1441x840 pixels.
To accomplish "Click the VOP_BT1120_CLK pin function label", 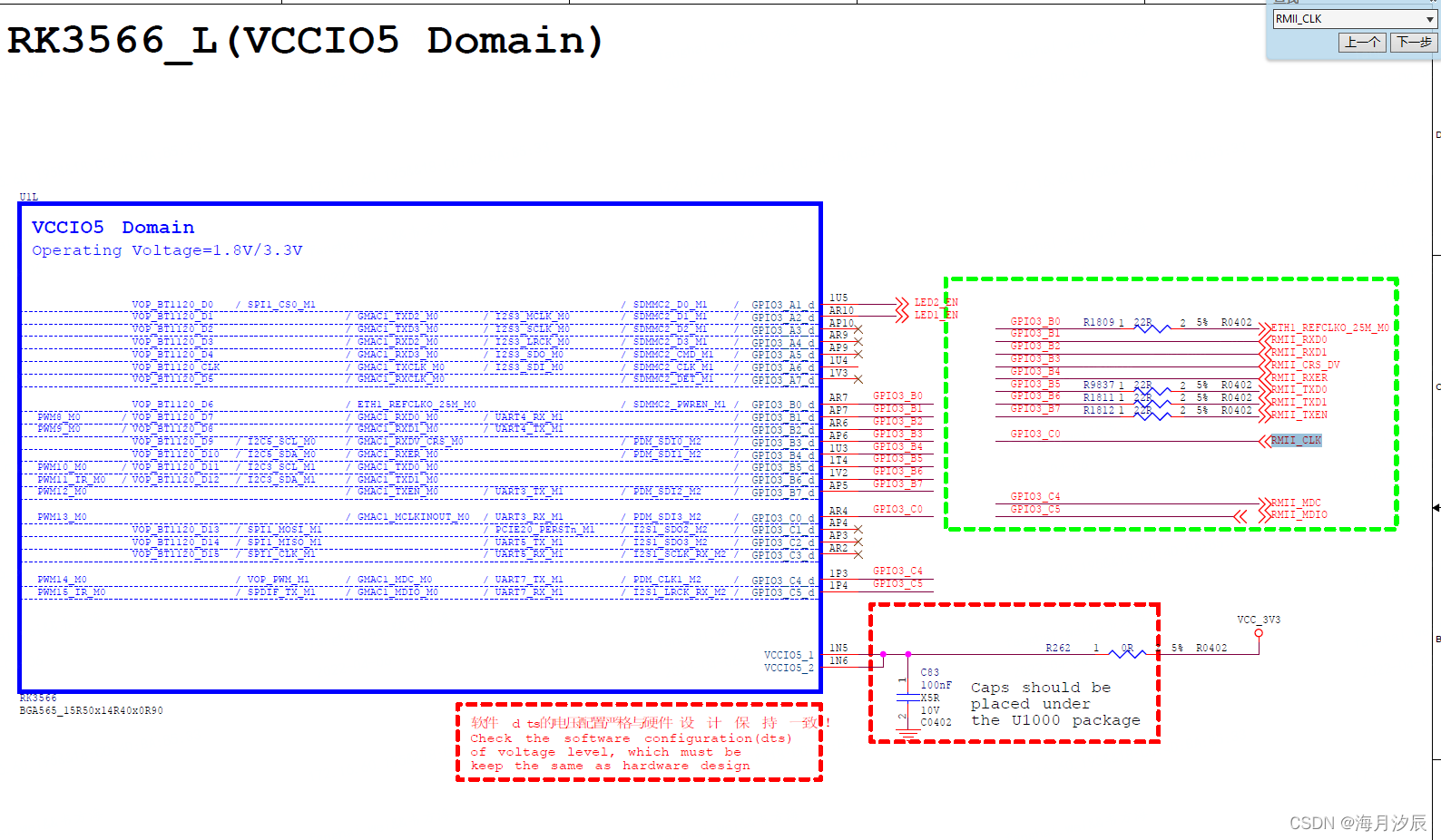I will click(x=176, y=366).
